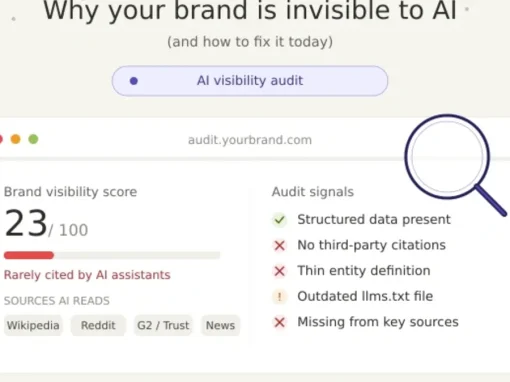Select the G2 / Trust source chip

[x=163, y=325]
